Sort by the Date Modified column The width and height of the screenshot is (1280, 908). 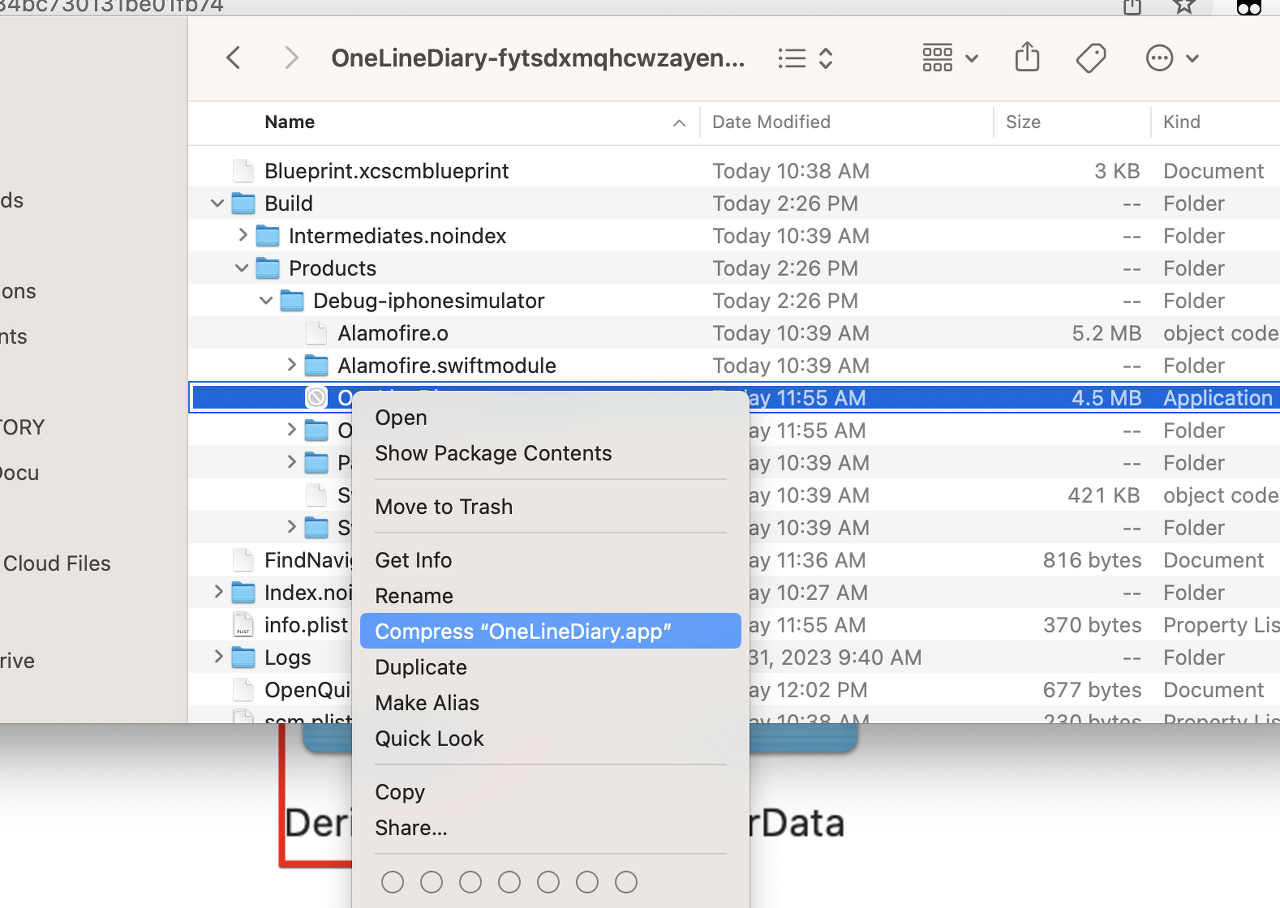pyautogui.click(x=771, y=122)
